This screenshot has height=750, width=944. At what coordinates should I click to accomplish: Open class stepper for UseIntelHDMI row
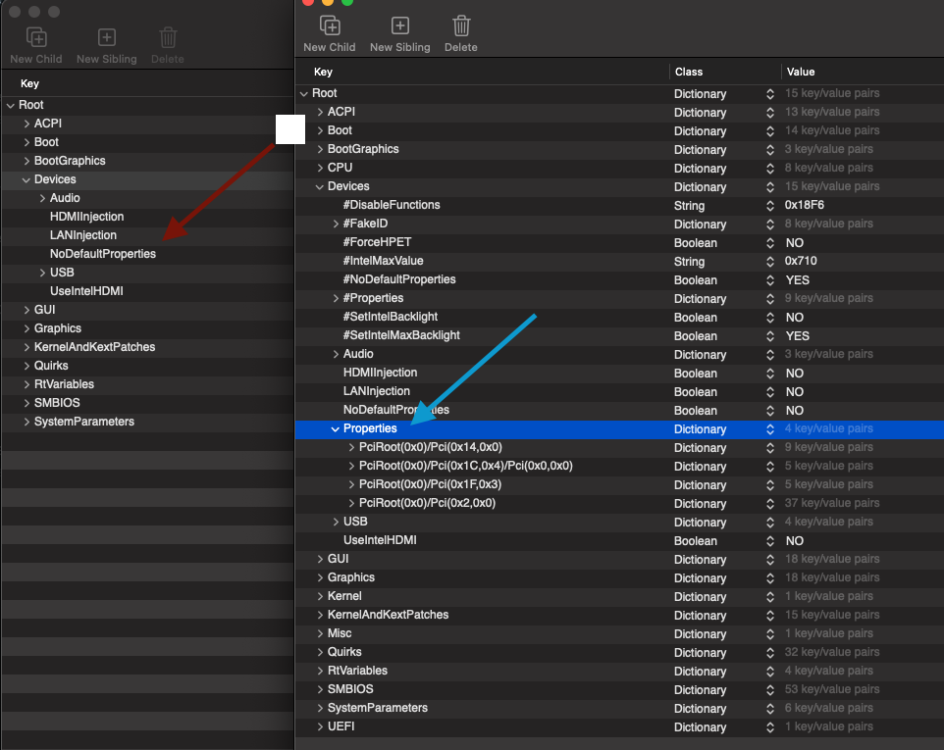tap(770, 541)
